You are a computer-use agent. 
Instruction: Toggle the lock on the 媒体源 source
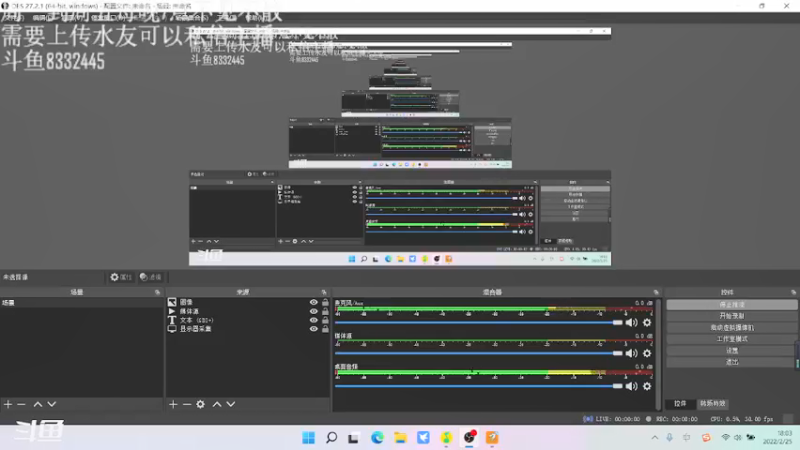[x=325, y=311]
